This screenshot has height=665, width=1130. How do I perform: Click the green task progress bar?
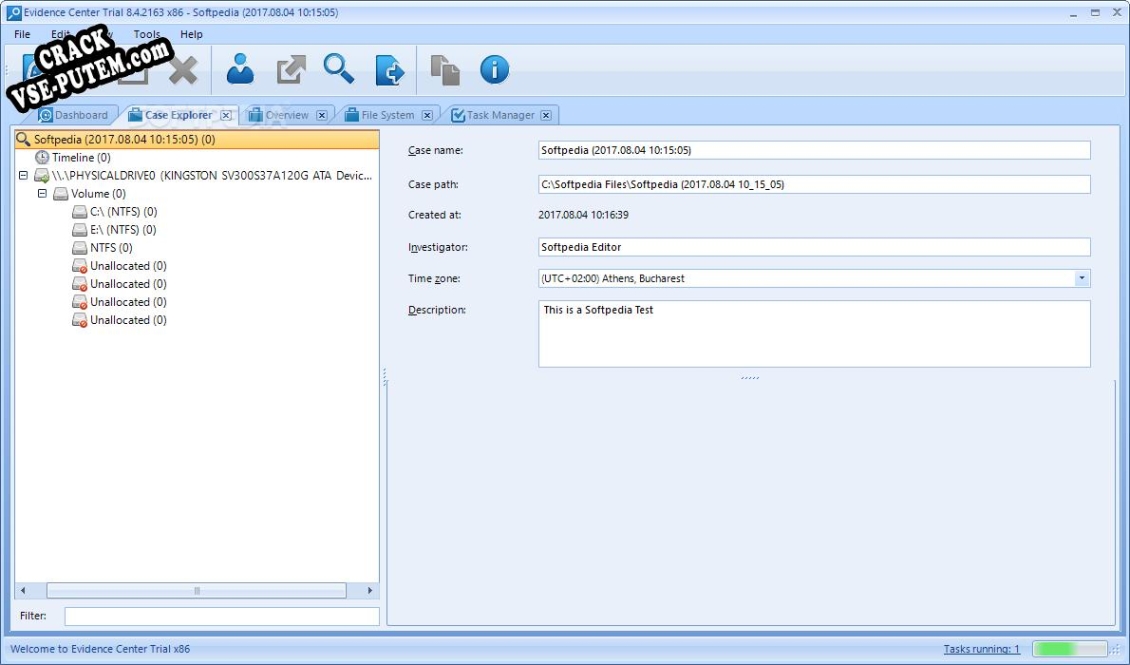[x=1069, y=649]
